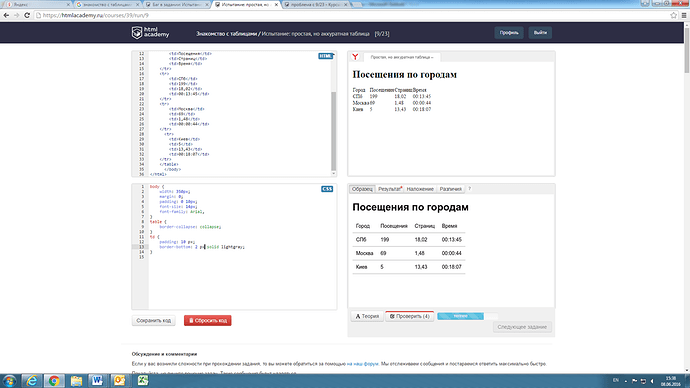Click the HTML badge in the editor

326,56
